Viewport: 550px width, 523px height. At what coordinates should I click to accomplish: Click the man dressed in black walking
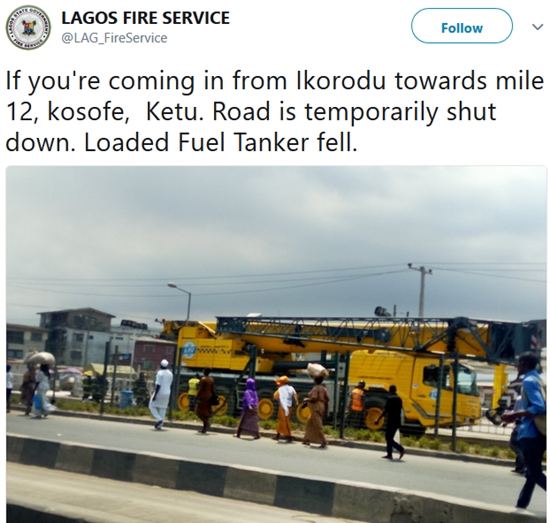392,422
